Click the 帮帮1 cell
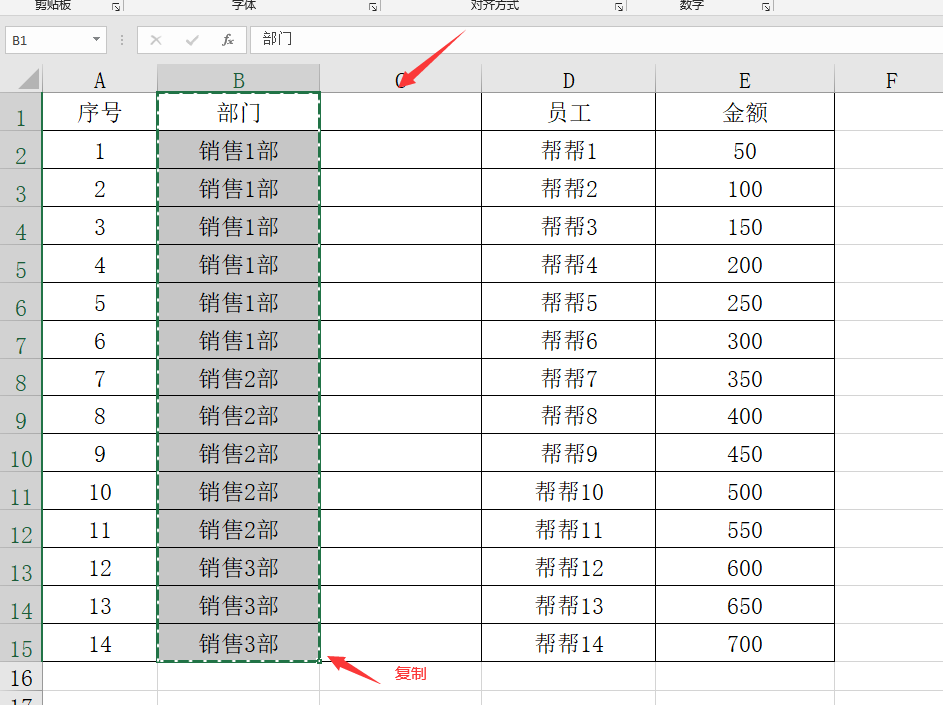This screenshot has width=943, height=705. (568, 150)
